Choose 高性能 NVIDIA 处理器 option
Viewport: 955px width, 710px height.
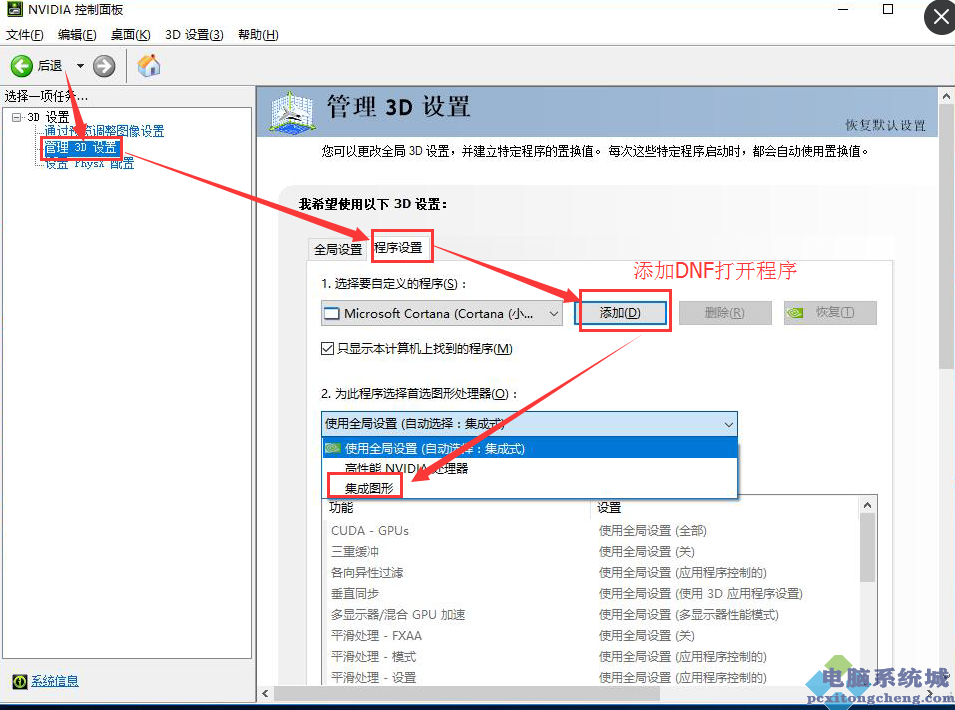pyautogui.click(x=529, y=468)
